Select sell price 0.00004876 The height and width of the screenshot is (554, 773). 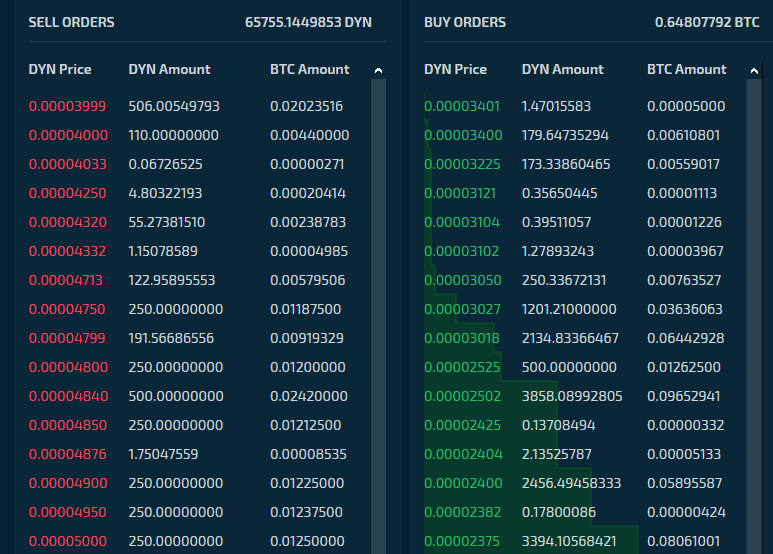[68, 454]
